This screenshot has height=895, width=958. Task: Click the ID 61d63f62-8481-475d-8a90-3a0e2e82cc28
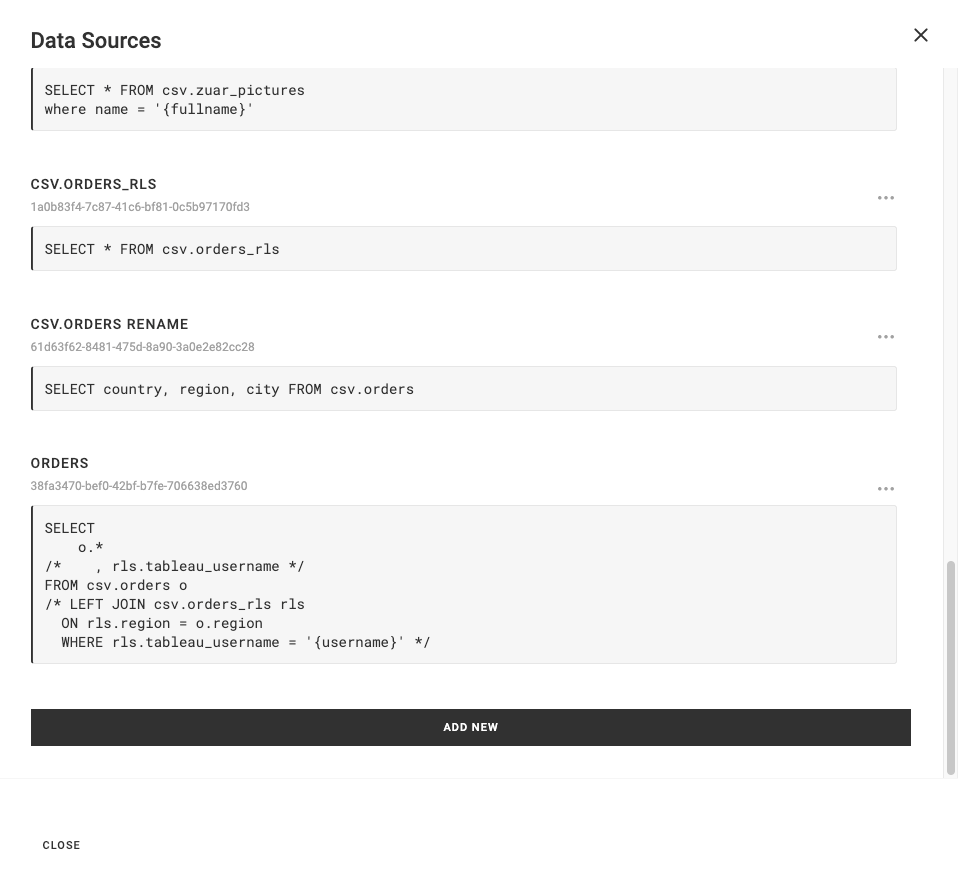pos(142,347)
